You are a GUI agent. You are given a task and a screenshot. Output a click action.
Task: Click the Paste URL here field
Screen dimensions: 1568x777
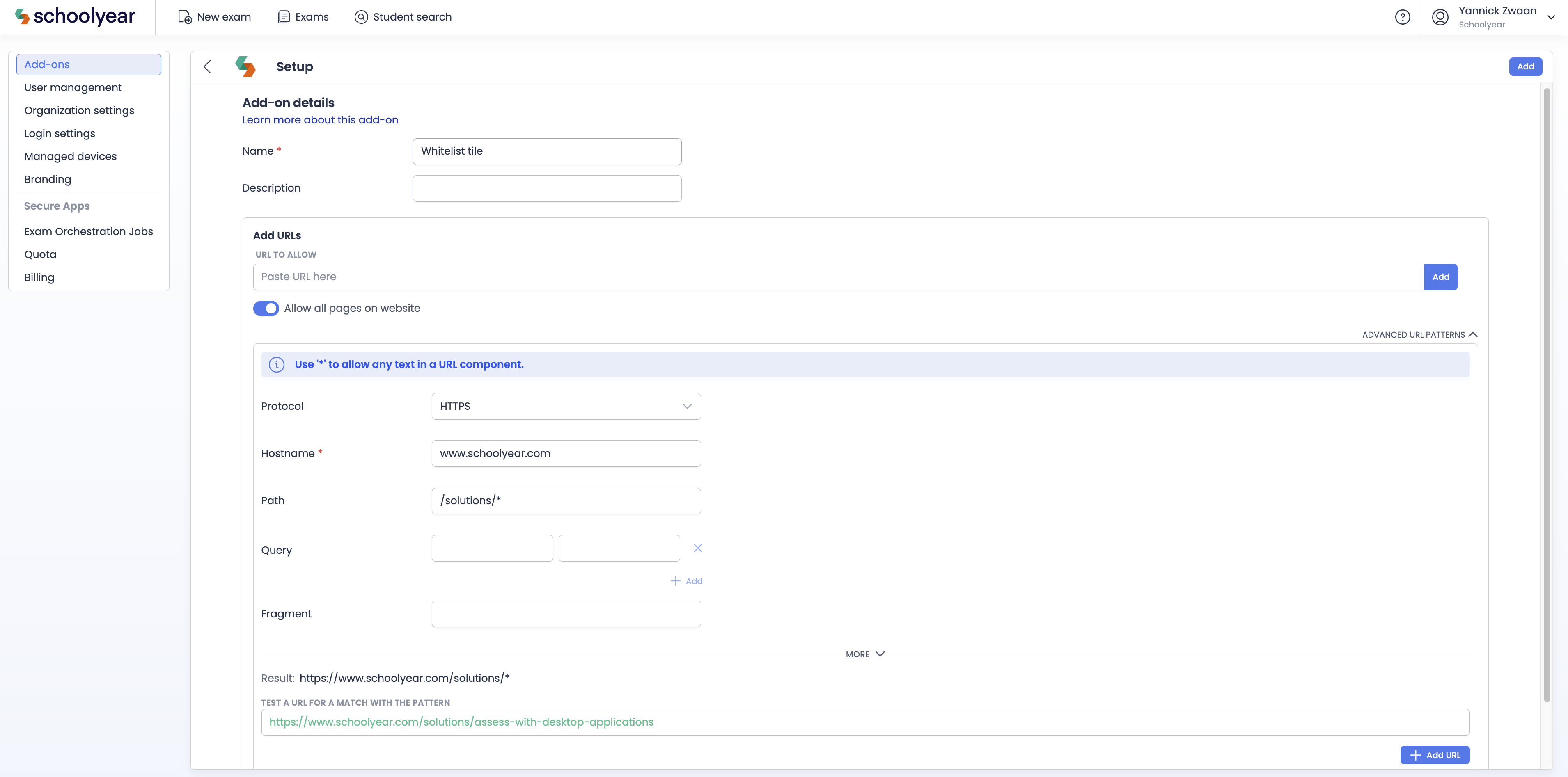[x=838, y=277]
